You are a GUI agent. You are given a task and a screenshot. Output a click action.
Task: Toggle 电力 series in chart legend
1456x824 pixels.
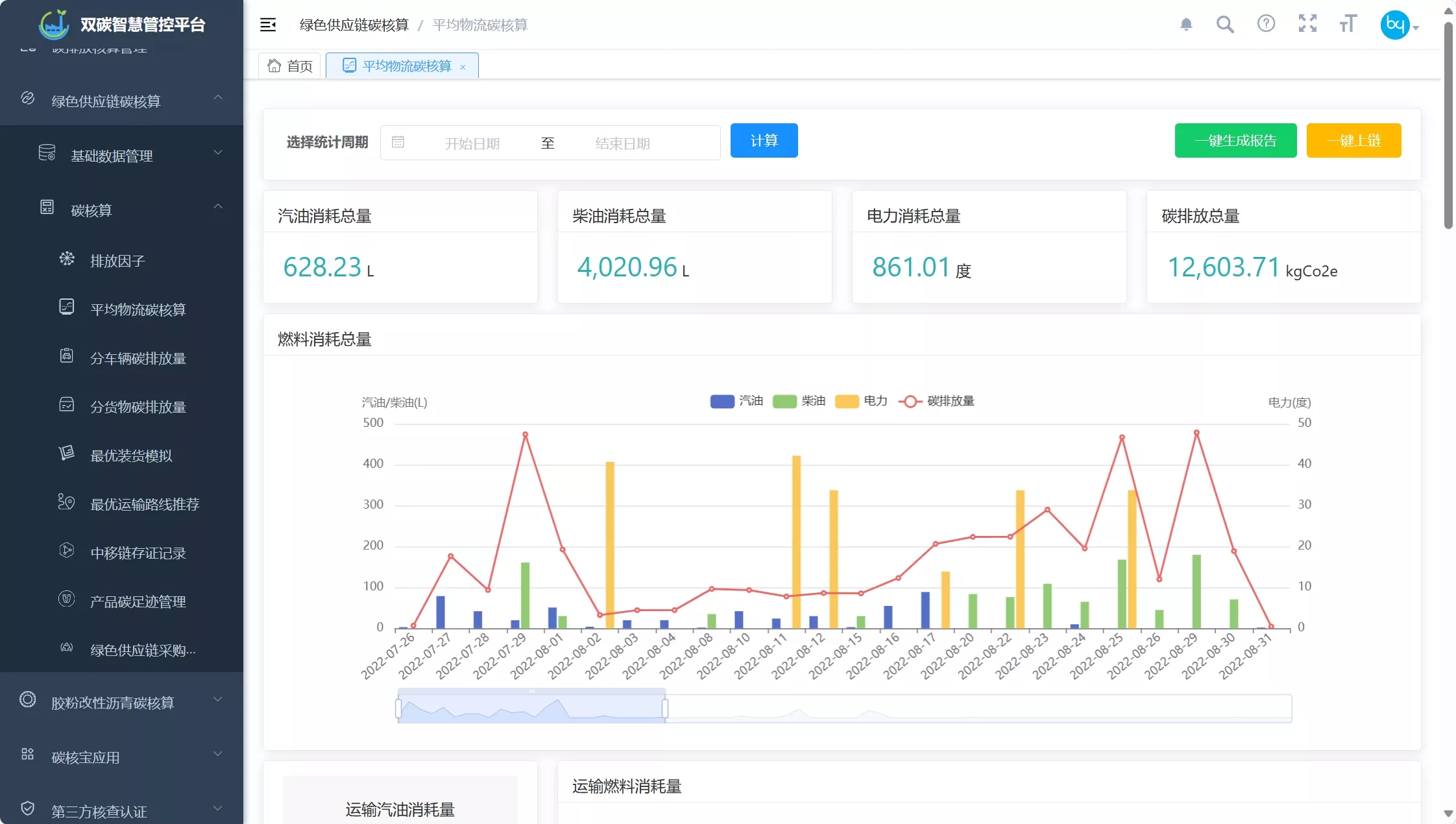862,401
